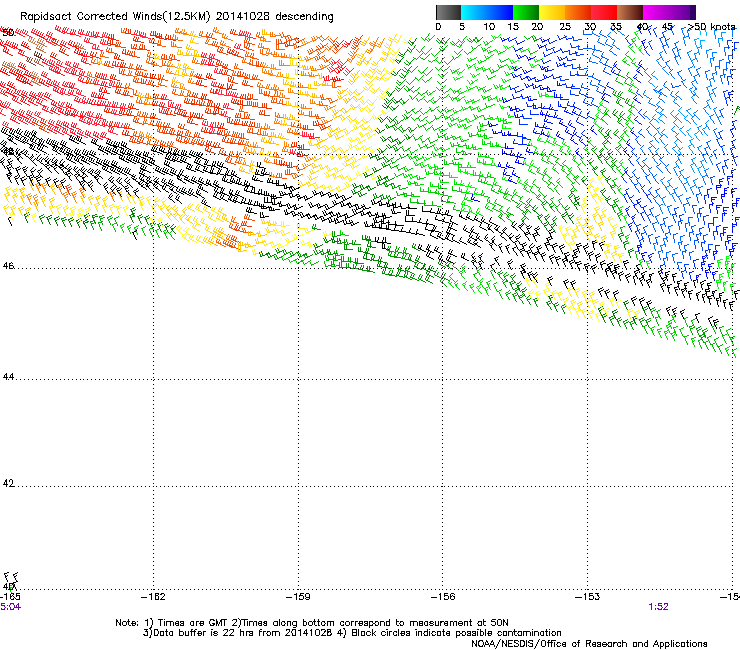Click the longitude label '-165'

[10, 597]
